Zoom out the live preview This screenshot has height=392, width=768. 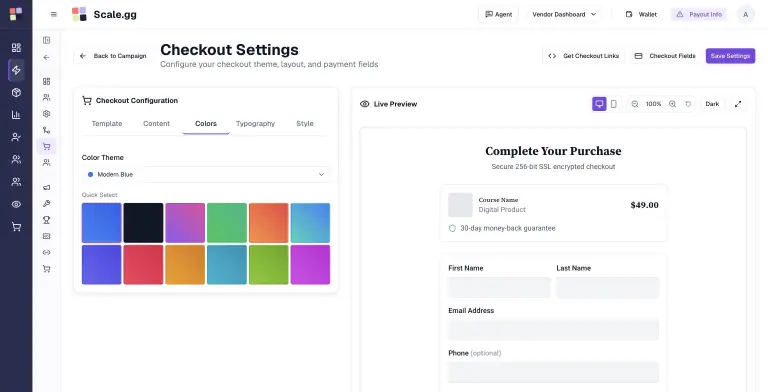(635, 104)
